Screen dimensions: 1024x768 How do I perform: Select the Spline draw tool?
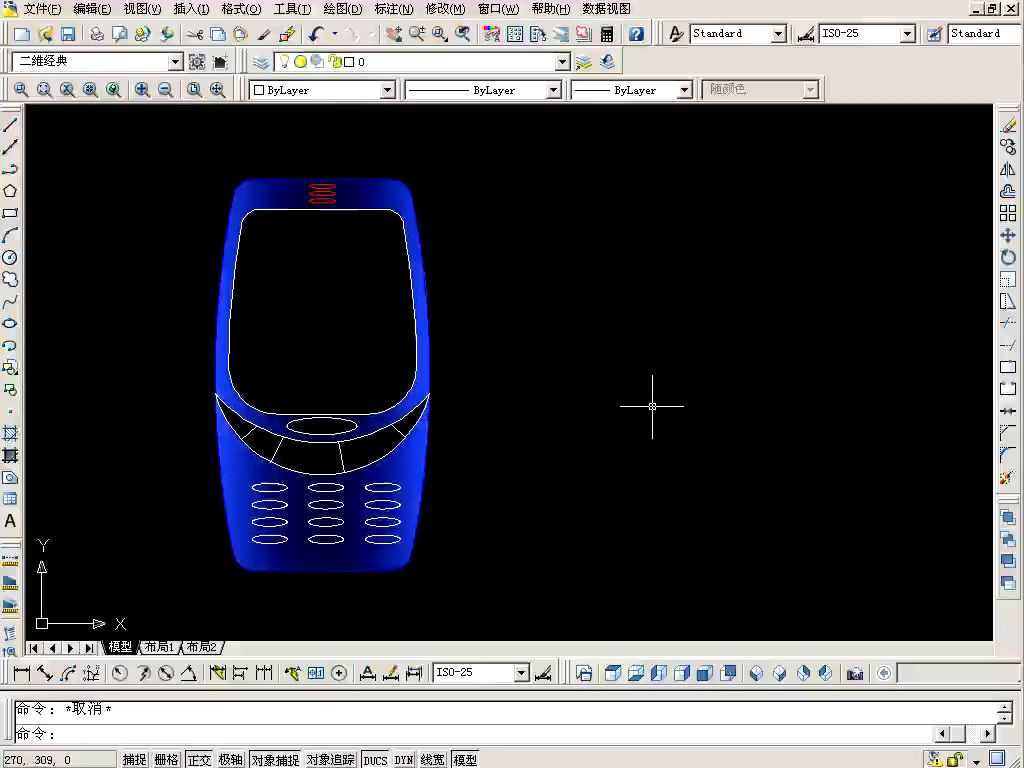pyautogui.click(x=10, y=302)
